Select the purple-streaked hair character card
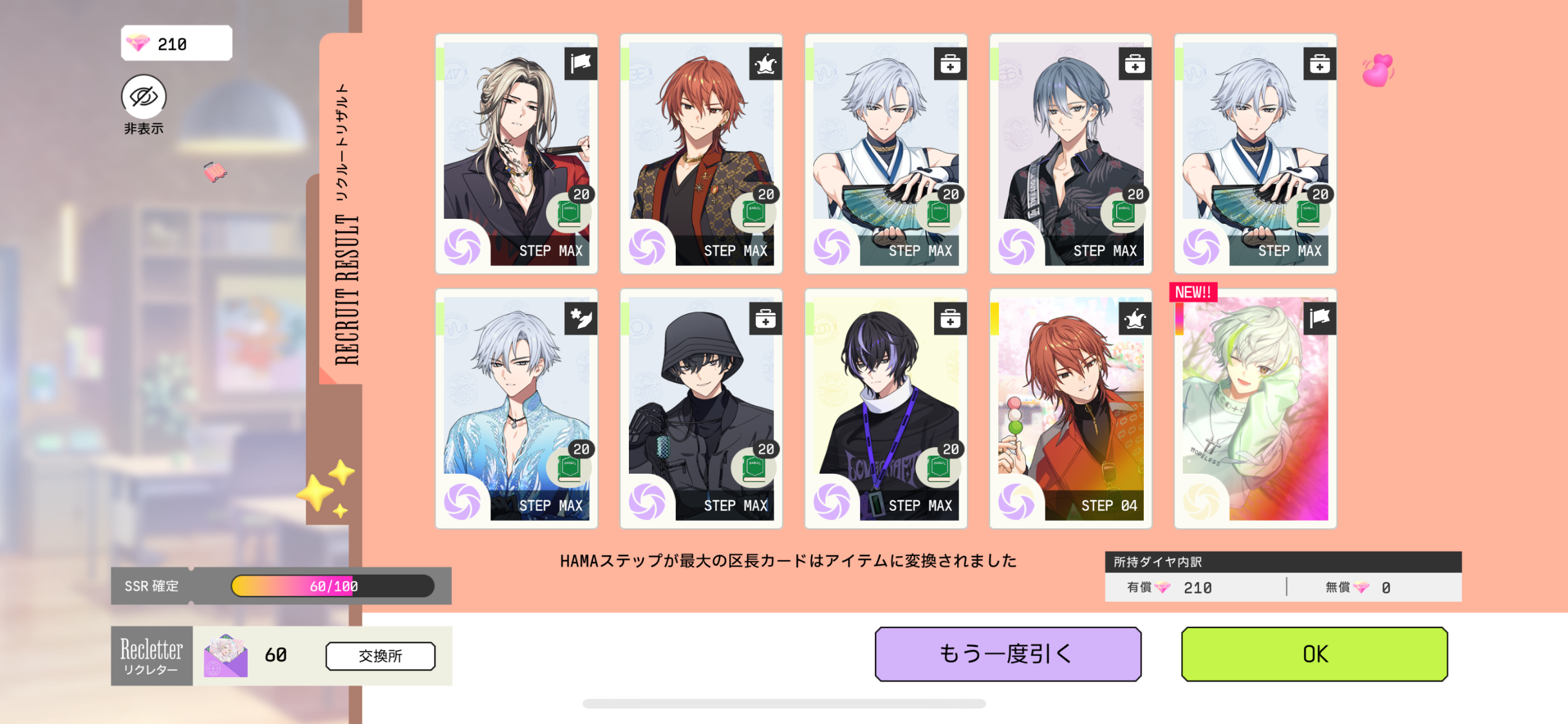Viewport: 1568px width, 724px height. pyautogui.click(x=886, y=409)
